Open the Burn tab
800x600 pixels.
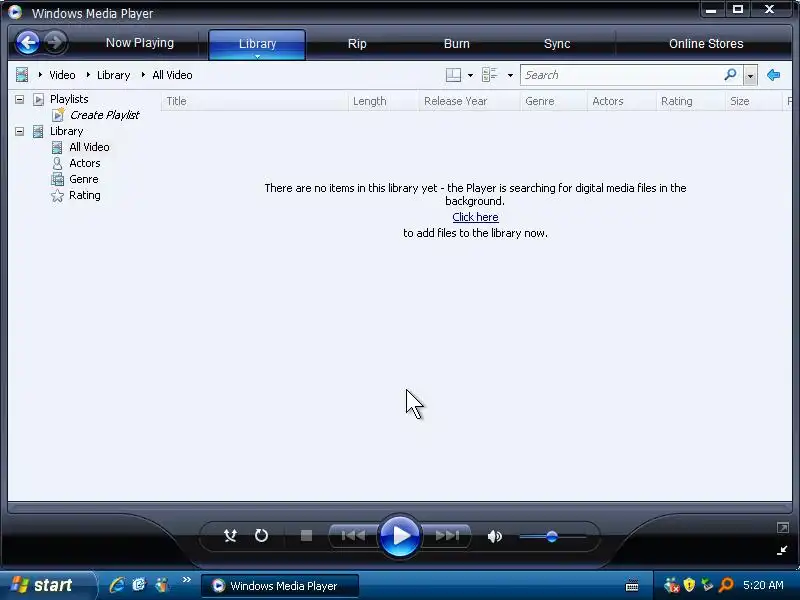[457, 44]
